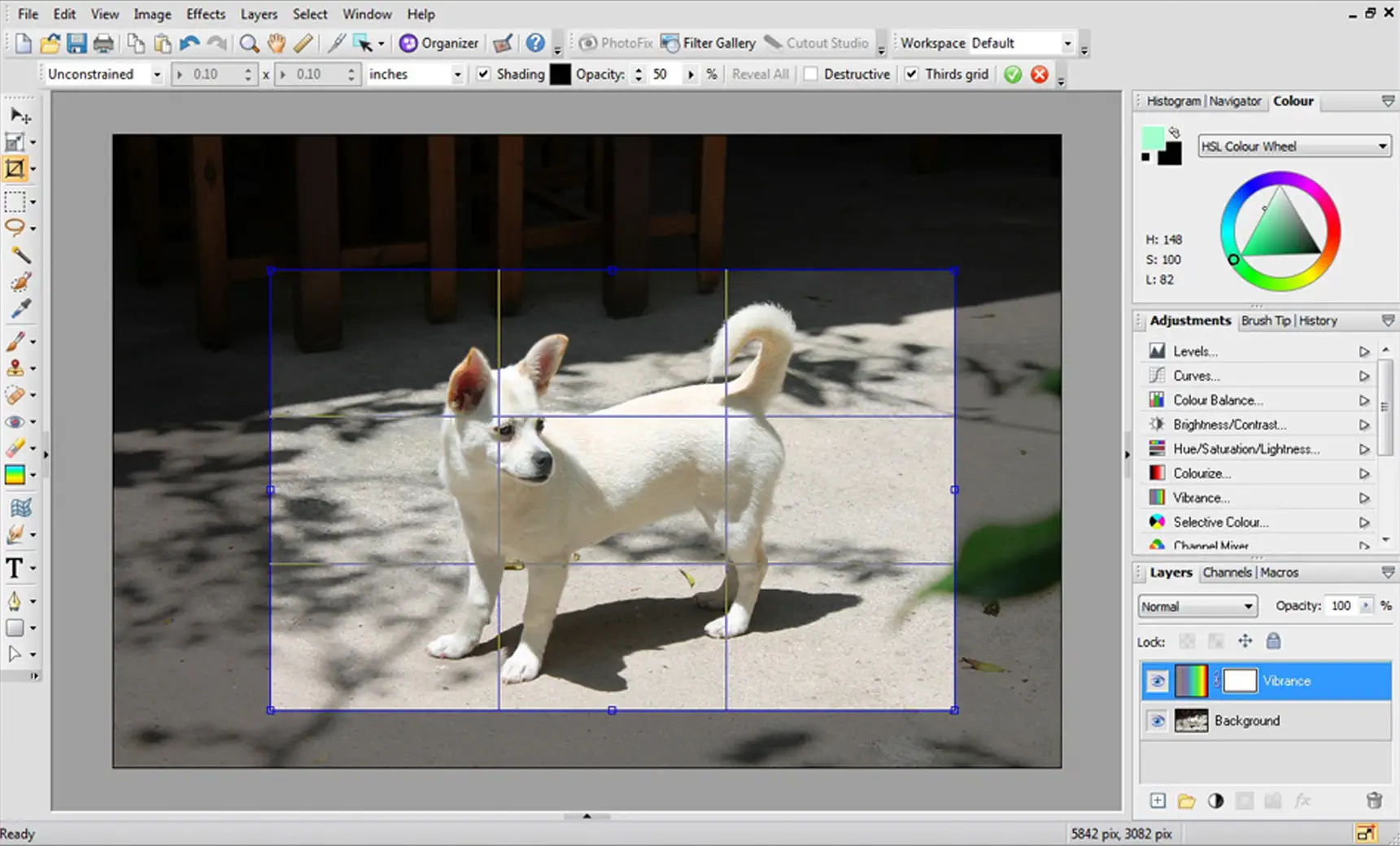Image resolution: width=1400 pixels, height=846 pixels.
Task: Uncheck the Thirds grid option
Action: coord(912,73)
